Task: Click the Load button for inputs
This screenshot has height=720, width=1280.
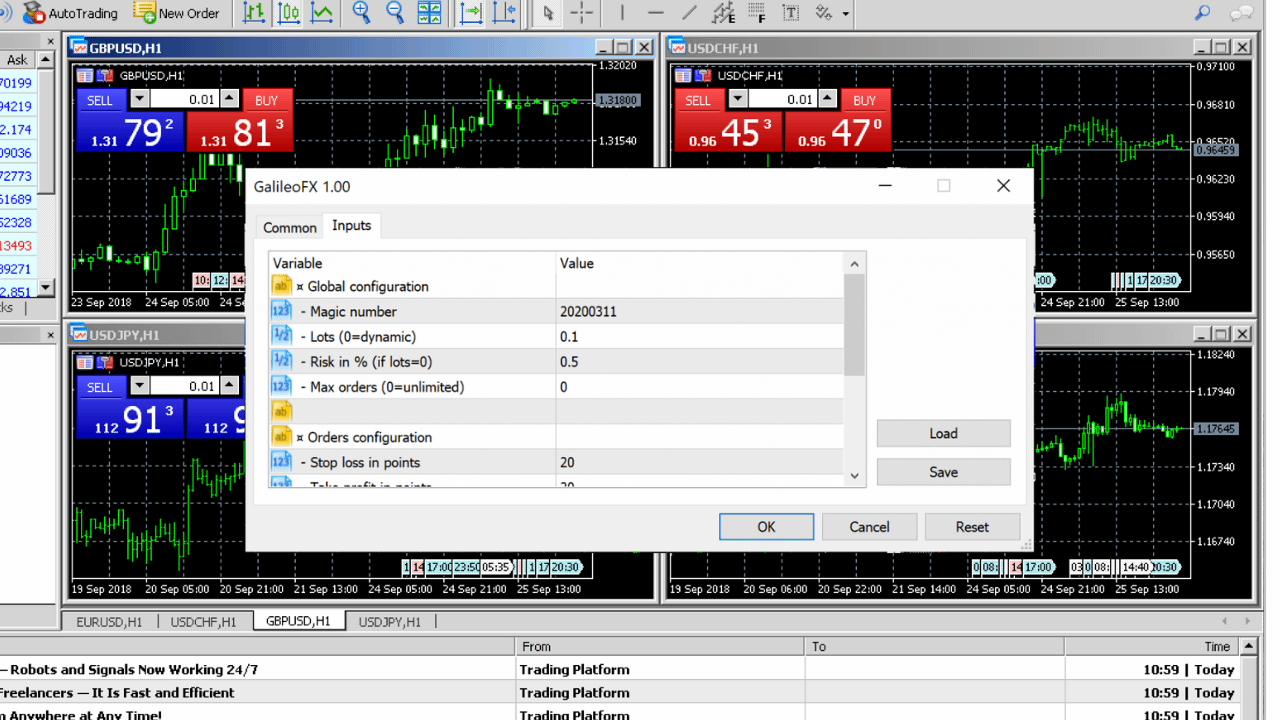Action: (x=943, y=433)
